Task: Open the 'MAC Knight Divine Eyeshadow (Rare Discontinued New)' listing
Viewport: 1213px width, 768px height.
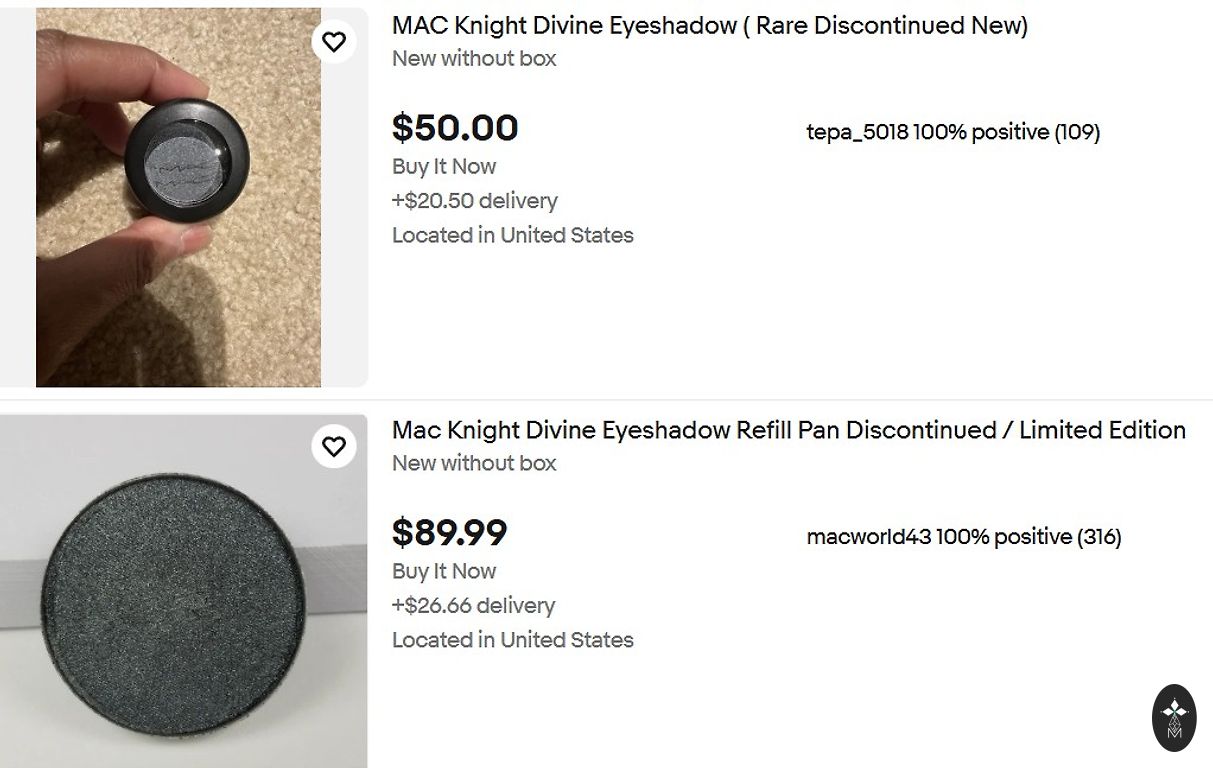Action: click(709, 26)
